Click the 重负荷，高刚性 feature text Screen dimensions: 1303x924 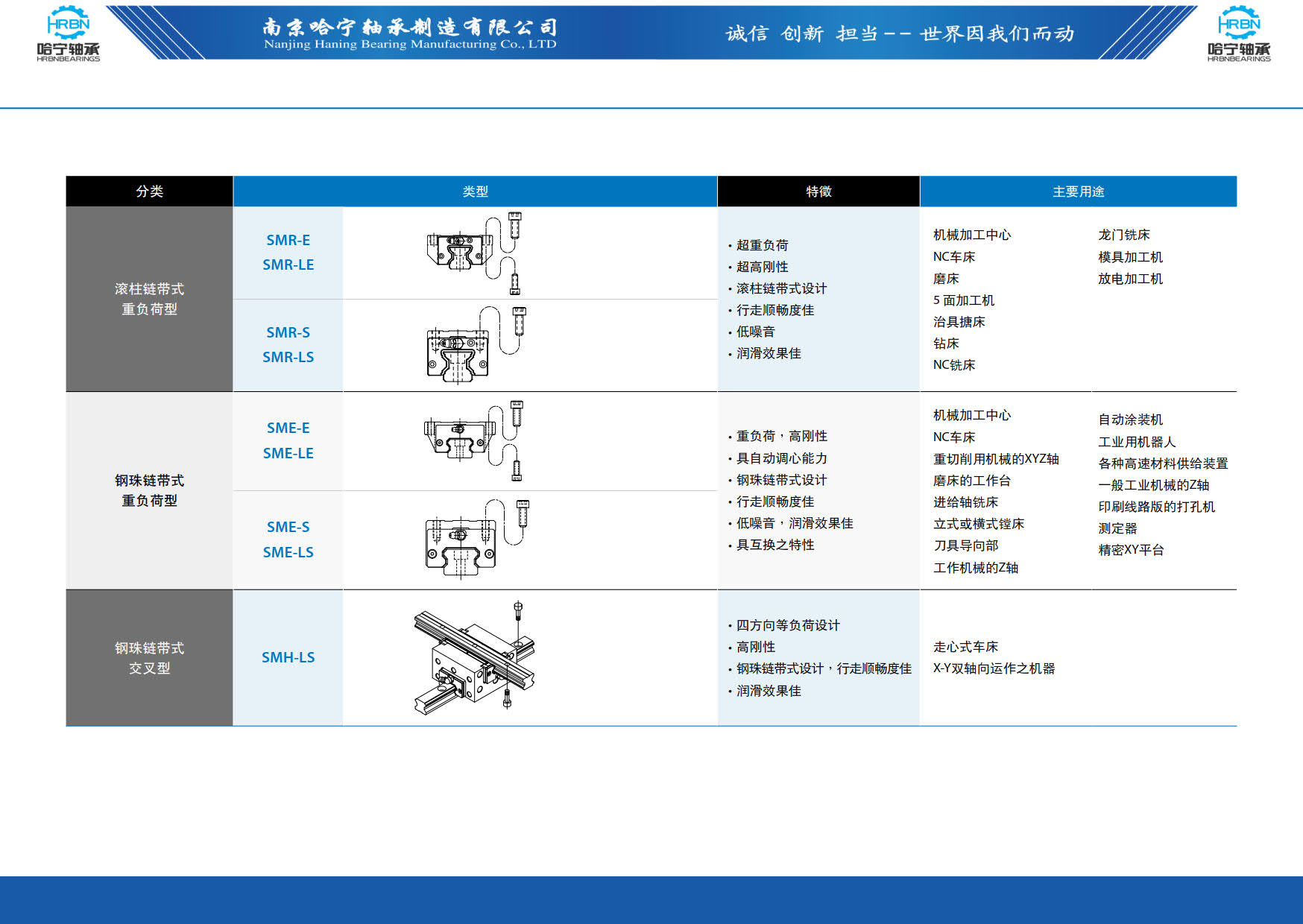pyautogui.click(x=781, y=436)
